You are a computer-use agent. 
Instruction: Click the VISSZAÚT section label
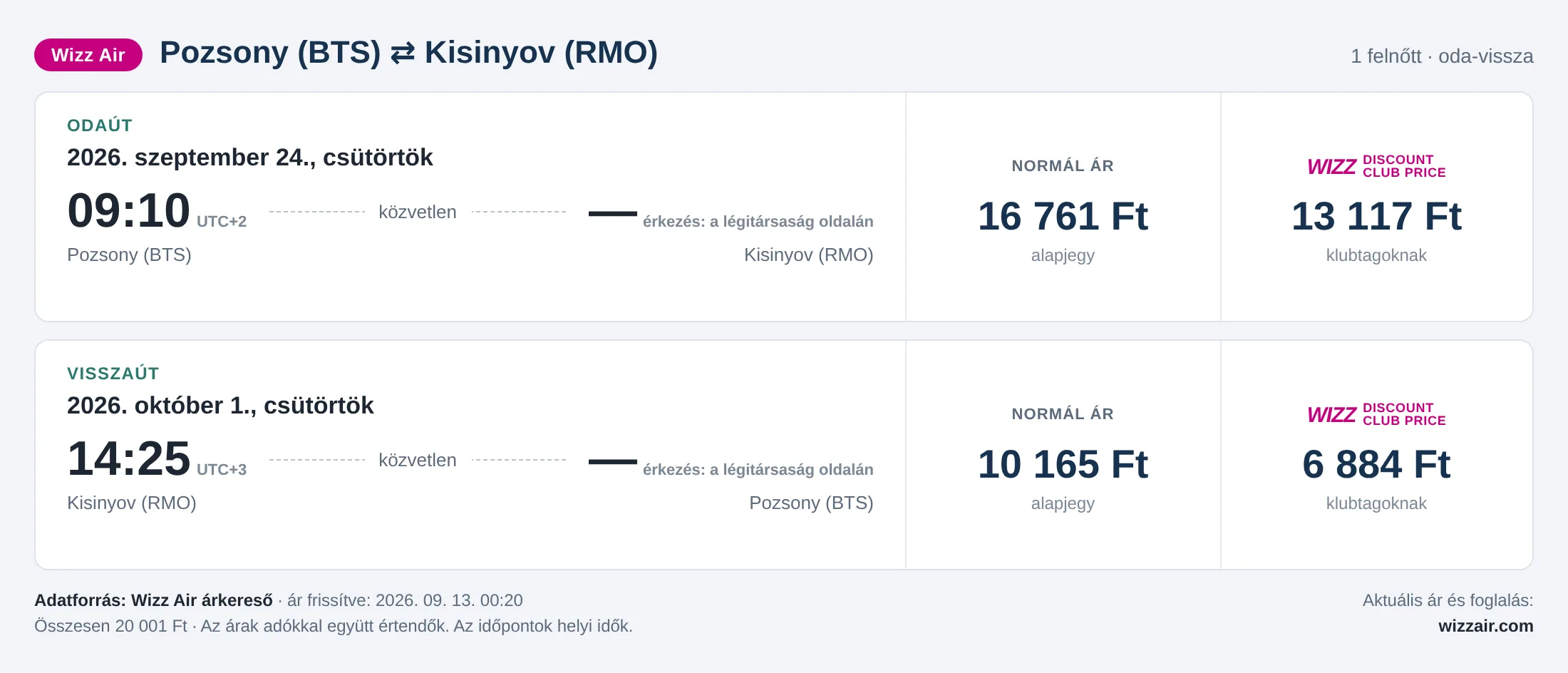113,374
